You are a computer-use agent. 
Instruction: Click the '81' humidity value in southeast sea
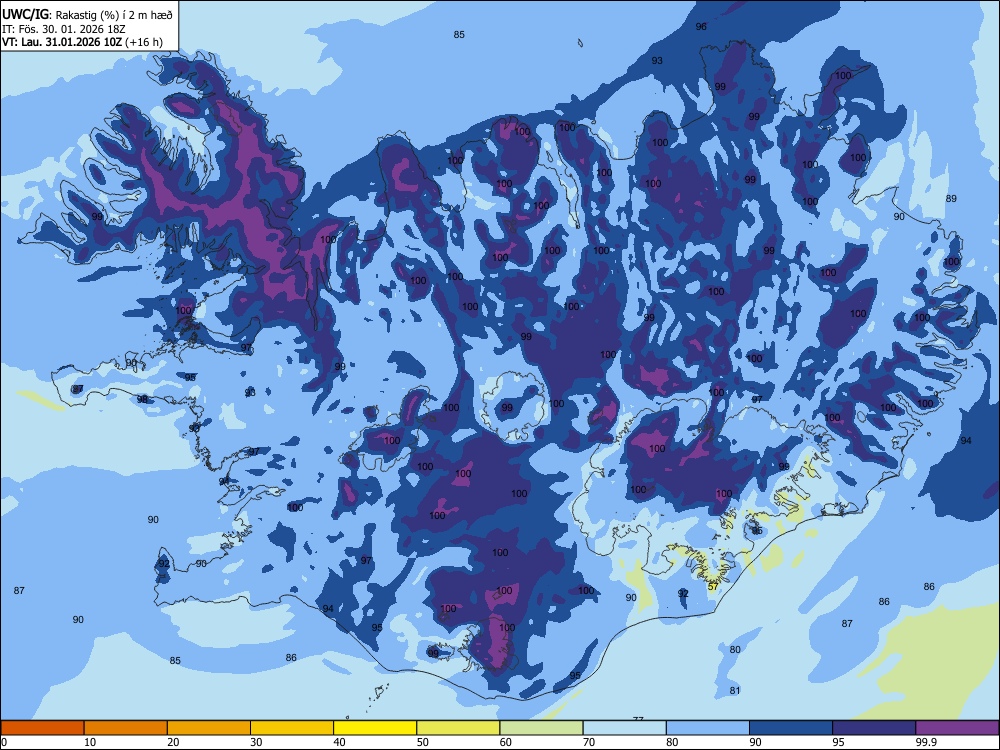(x=735, y=690)
